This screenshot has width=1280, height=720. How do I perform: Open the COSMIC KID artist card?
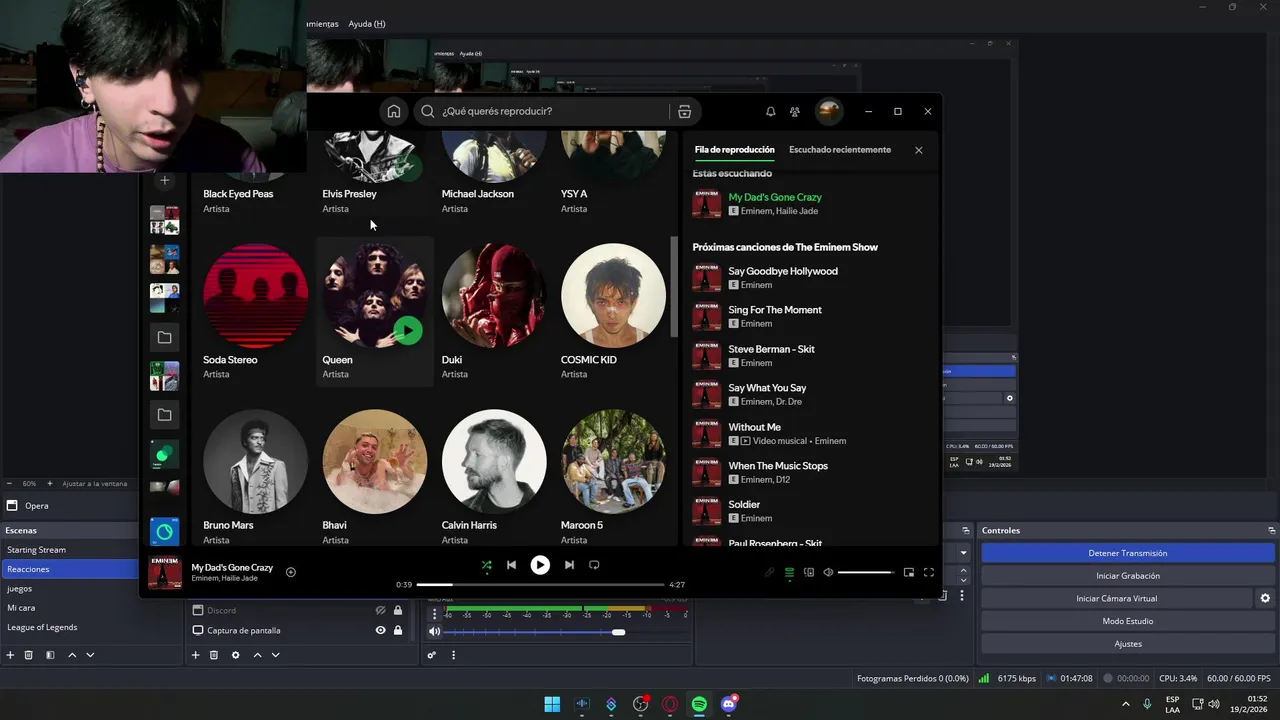coord(613,311)
